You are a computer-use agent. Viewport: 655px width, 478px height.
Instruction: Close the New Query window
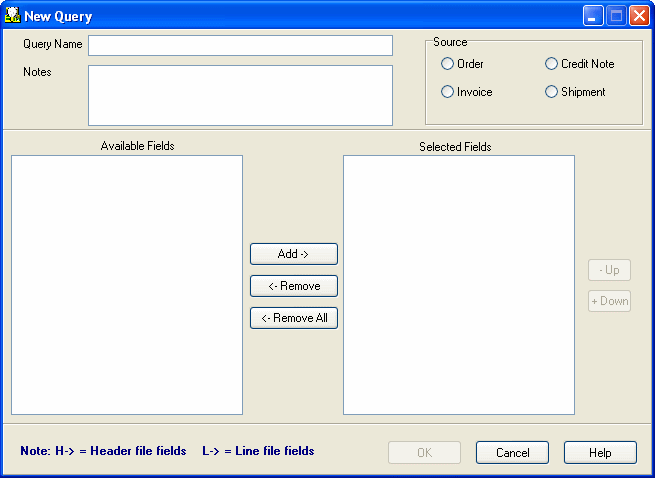(x=638, y=16)
